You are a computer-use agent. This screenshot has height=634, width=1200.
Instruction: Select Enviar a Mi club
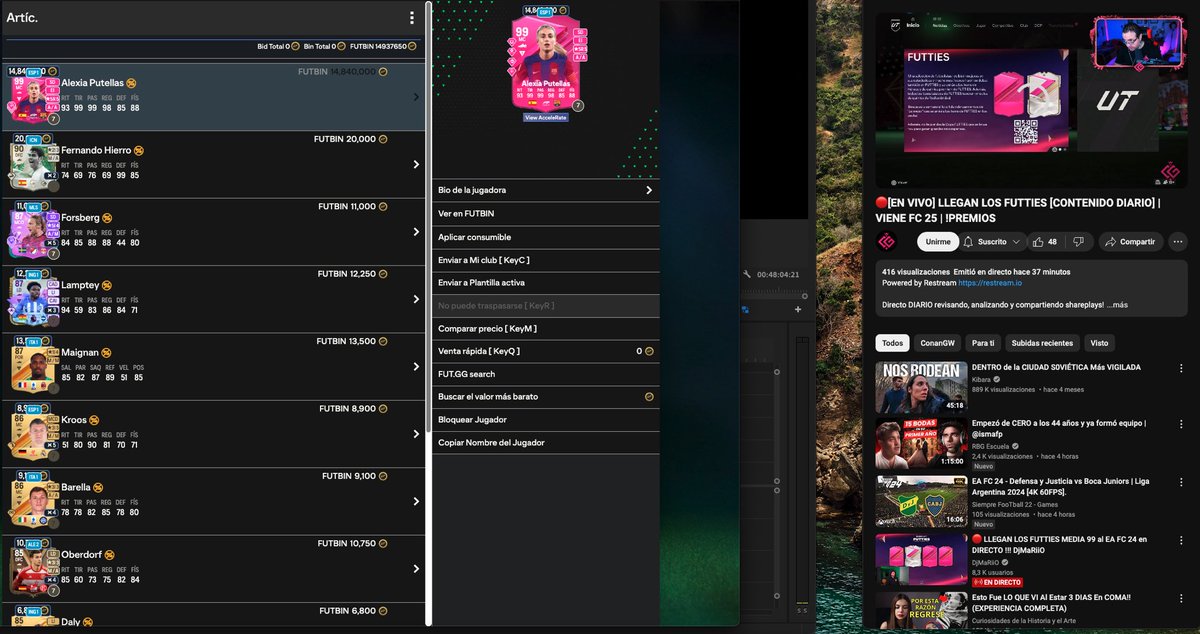pos(546,260)
